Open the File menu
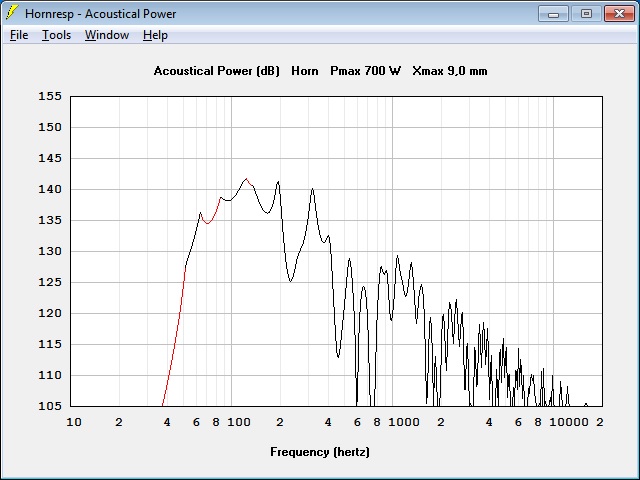640x480 pixels. (x=19, y=35)
